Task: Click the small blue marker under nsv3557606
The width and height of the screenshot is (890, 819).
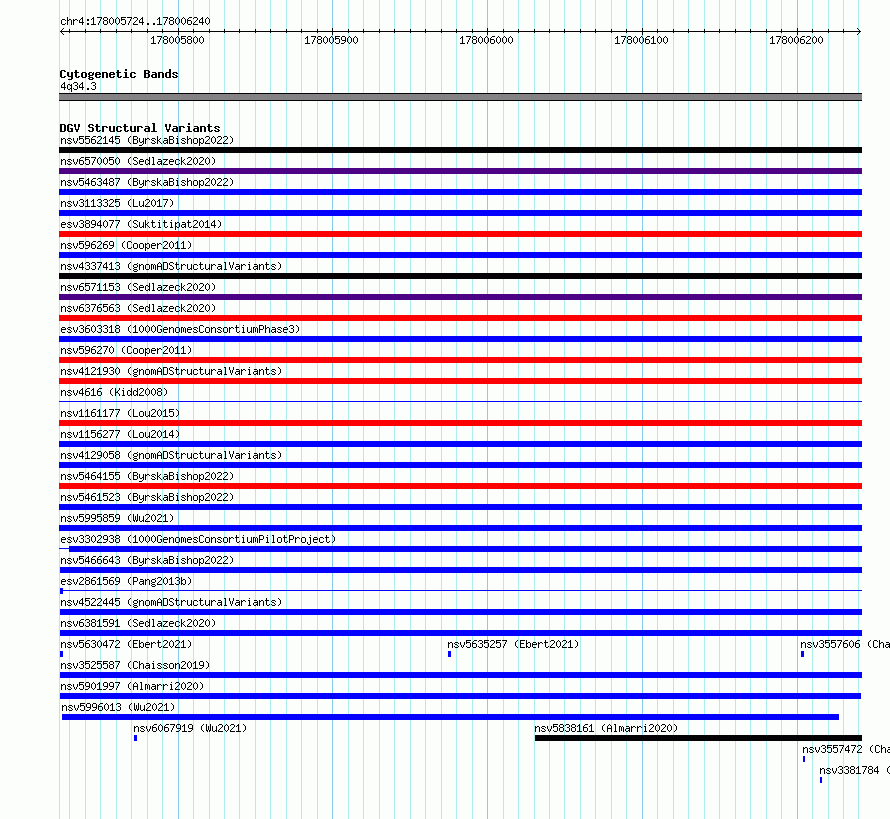Action: pos(803,654)
